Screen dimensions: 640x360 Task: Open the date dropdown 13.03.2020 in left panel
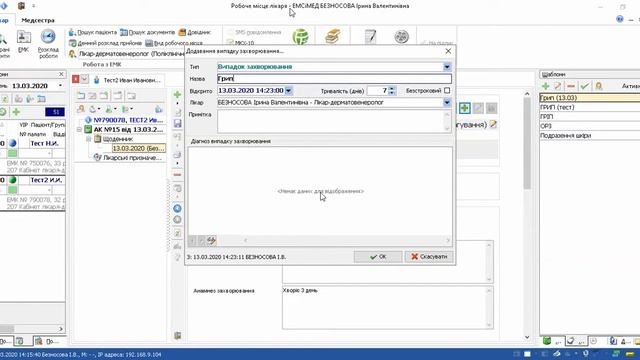61,86
